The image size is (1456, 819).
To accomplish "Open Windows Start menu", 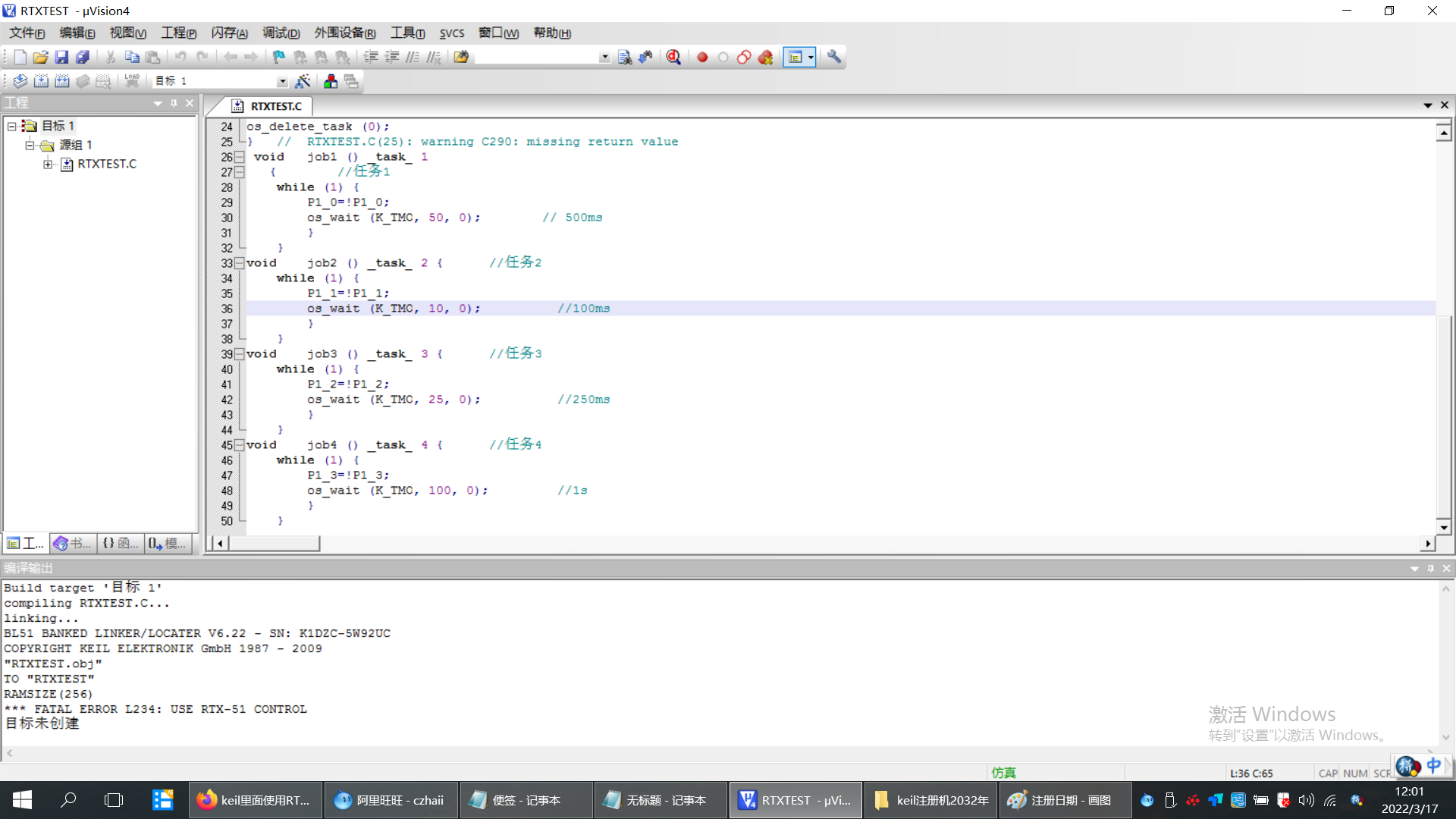I will (x=22, y=800).
